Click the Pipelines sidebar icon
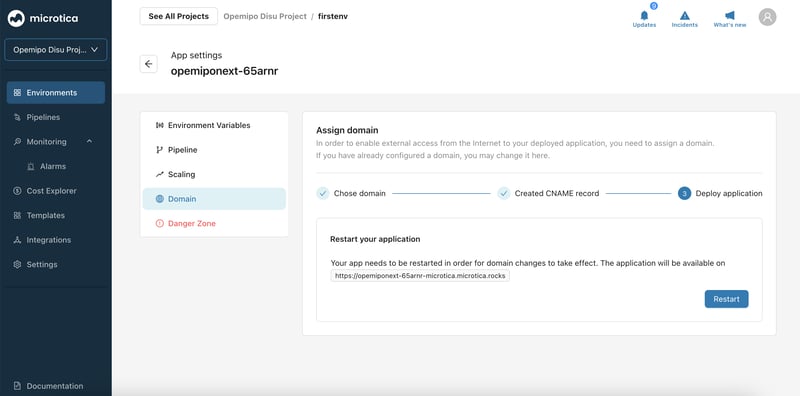 coord(17,117)
